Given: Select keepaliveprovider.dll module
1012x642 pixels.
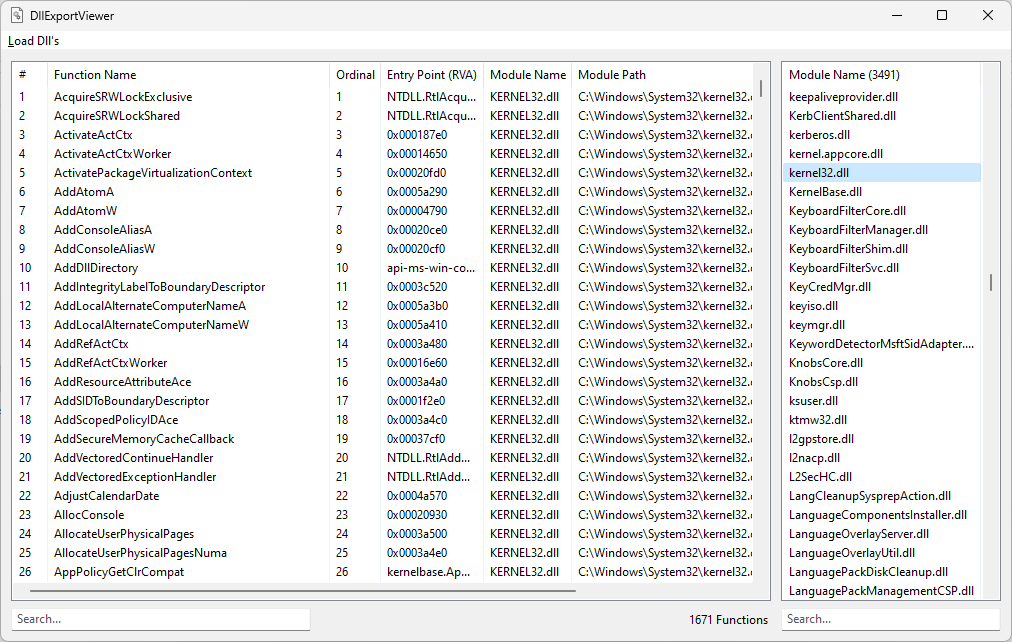Looking at the screenshot, I should [x=882, y=97].
